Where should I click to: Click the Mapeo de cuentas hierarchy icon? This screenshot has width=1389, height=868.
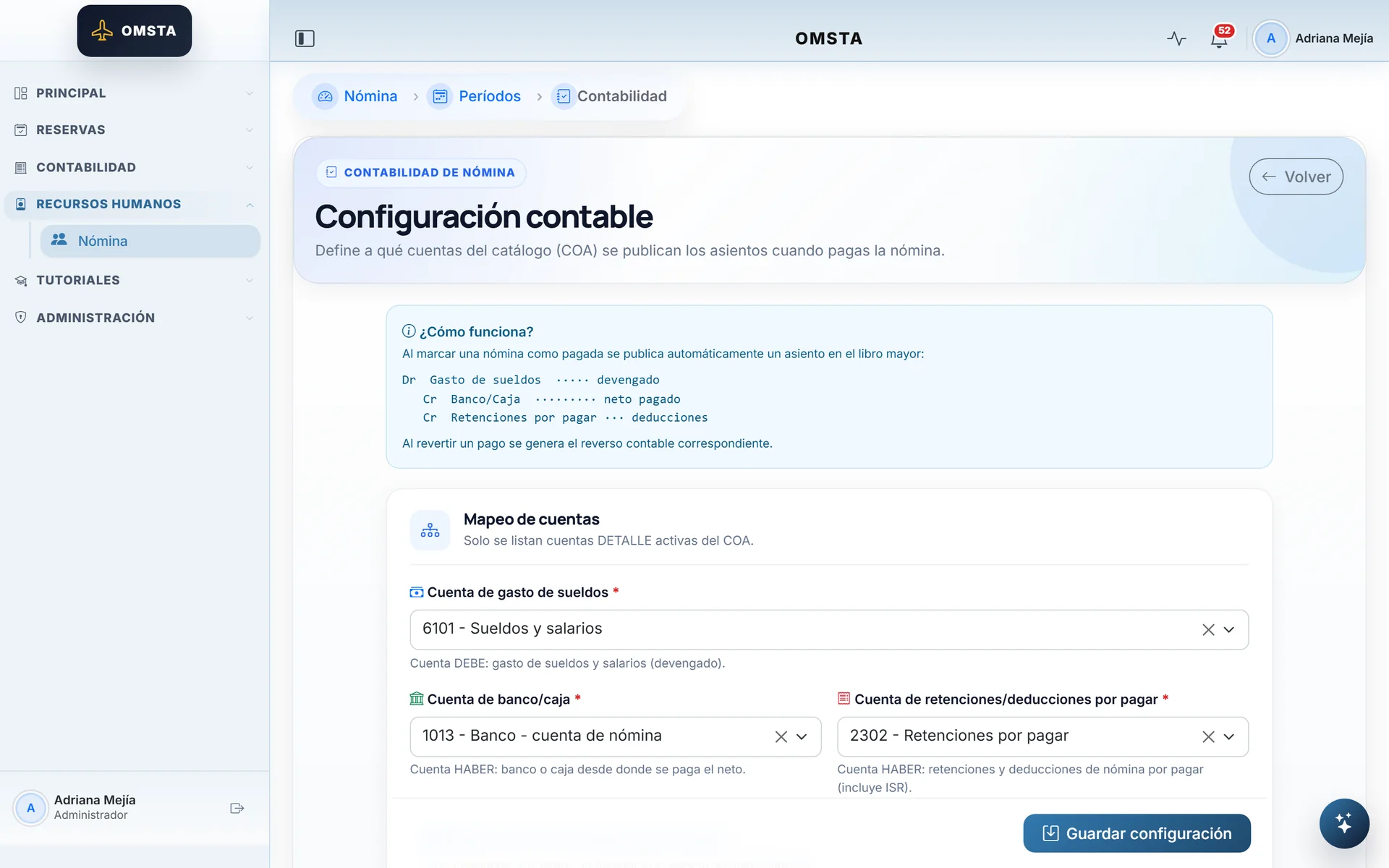[x=430, y=530]
